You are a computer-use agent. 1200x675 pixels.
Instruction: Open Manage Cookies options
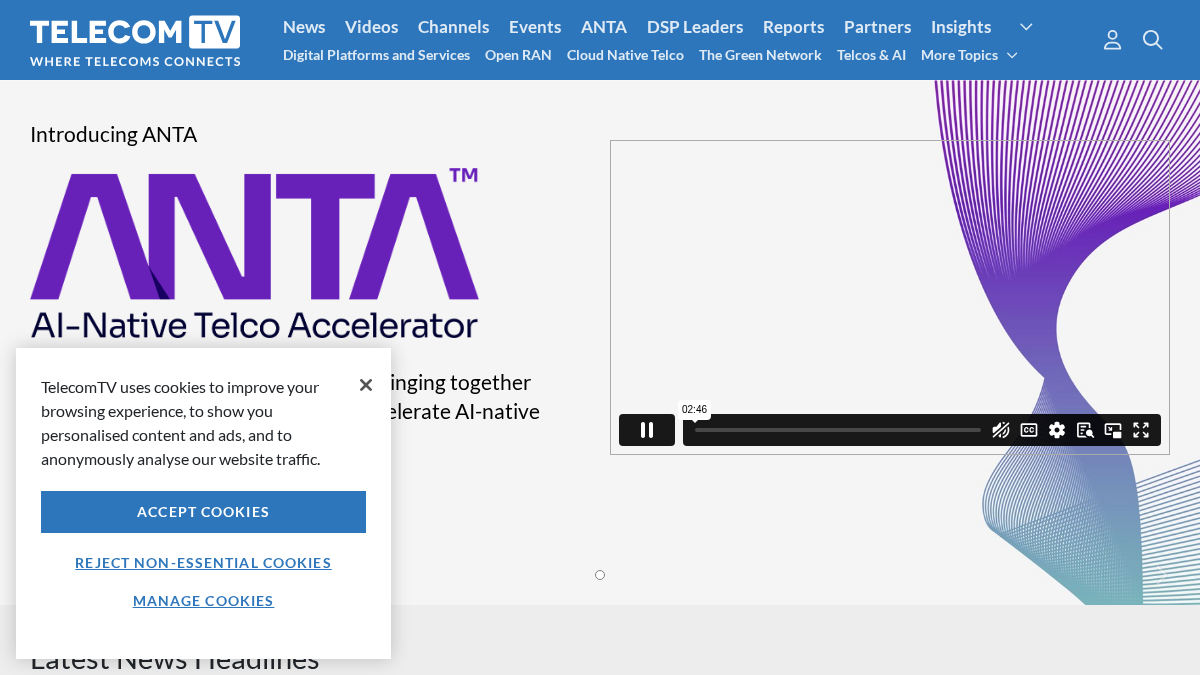[x=203, y=601]
